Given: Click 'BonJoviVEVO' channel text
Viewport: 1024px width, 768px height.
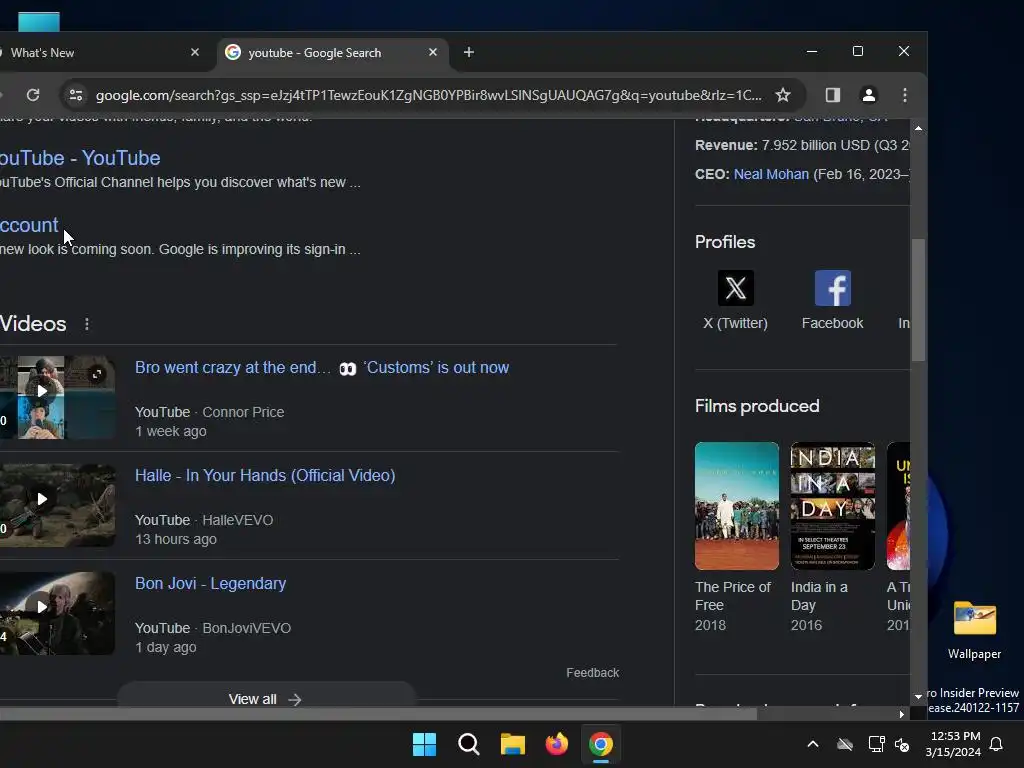Looking at the screenshot, I should (x=247, y=628).
